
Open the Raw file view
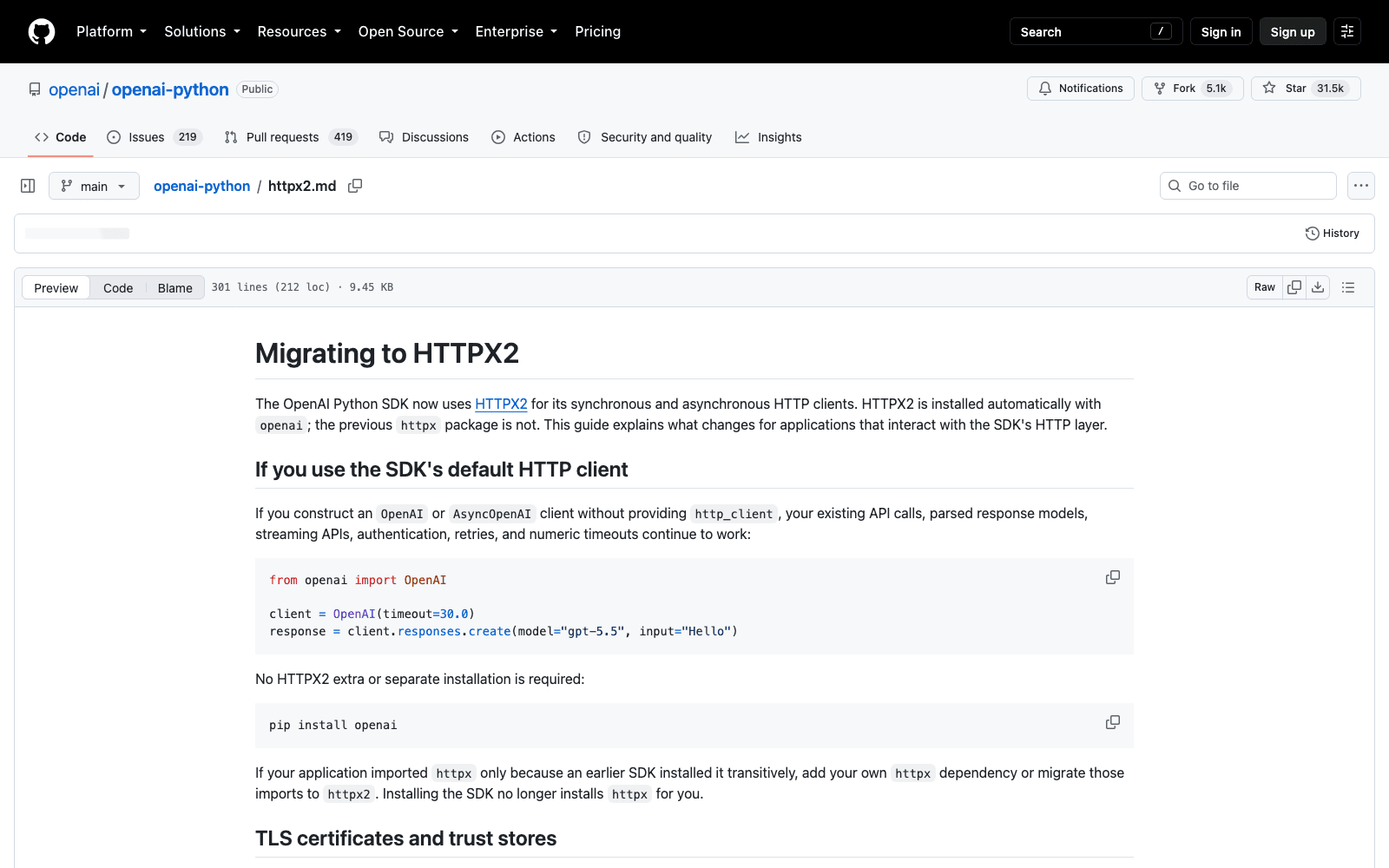(1265, 287)
